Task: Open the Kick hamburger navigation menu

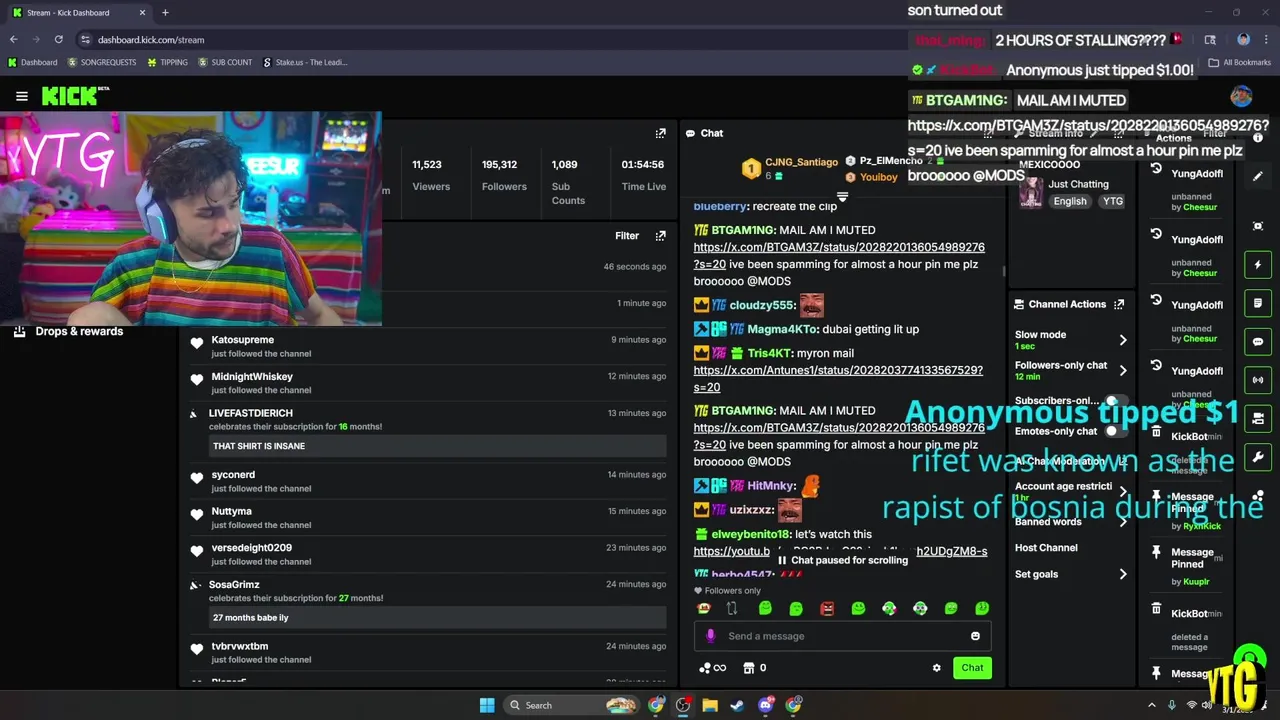Action: [x=22, y=96]
